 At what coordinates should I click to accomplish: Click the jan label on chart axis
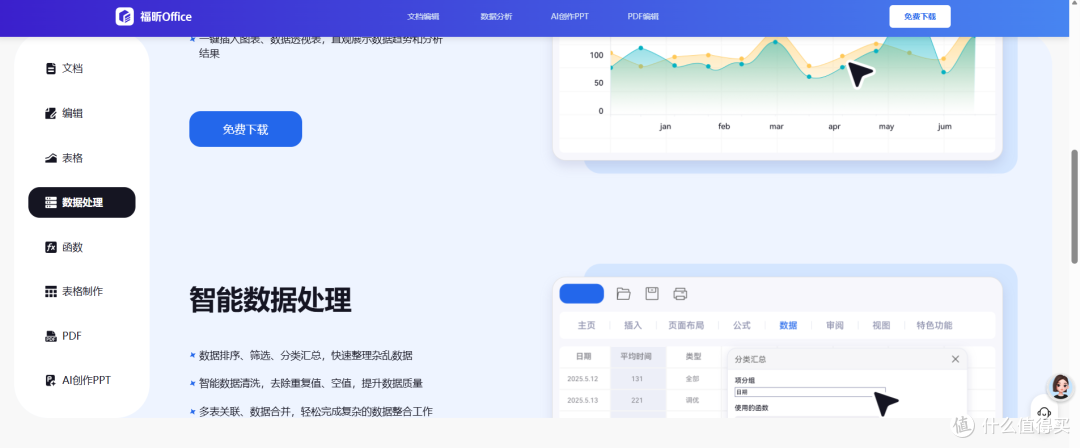click(665, 127)
